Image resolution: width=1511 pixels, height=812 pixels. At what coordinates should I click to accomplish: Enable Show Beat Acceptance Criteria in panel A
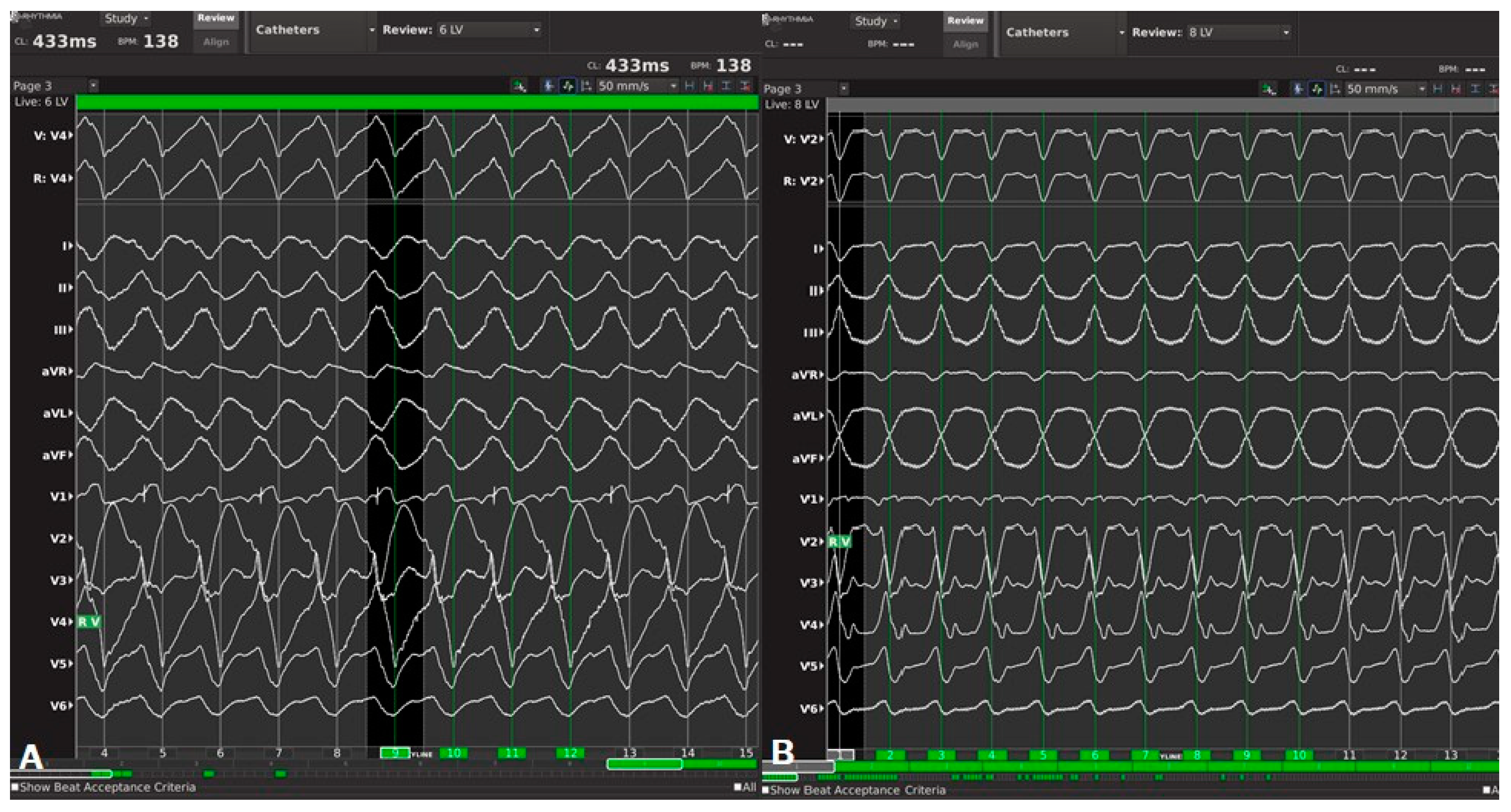pyautogui.click(x=15, y=787)
